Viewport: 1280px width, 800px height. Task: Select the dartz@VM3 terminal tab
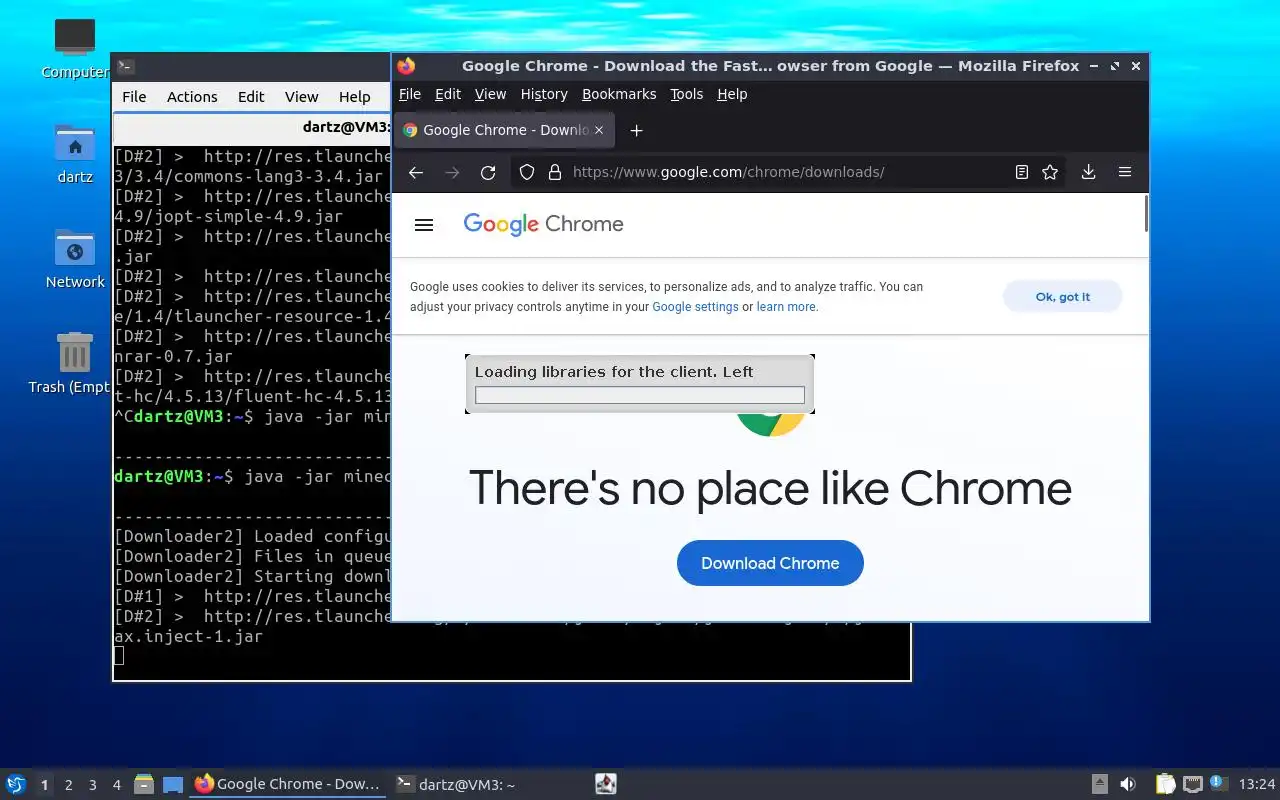click(252, 127)
